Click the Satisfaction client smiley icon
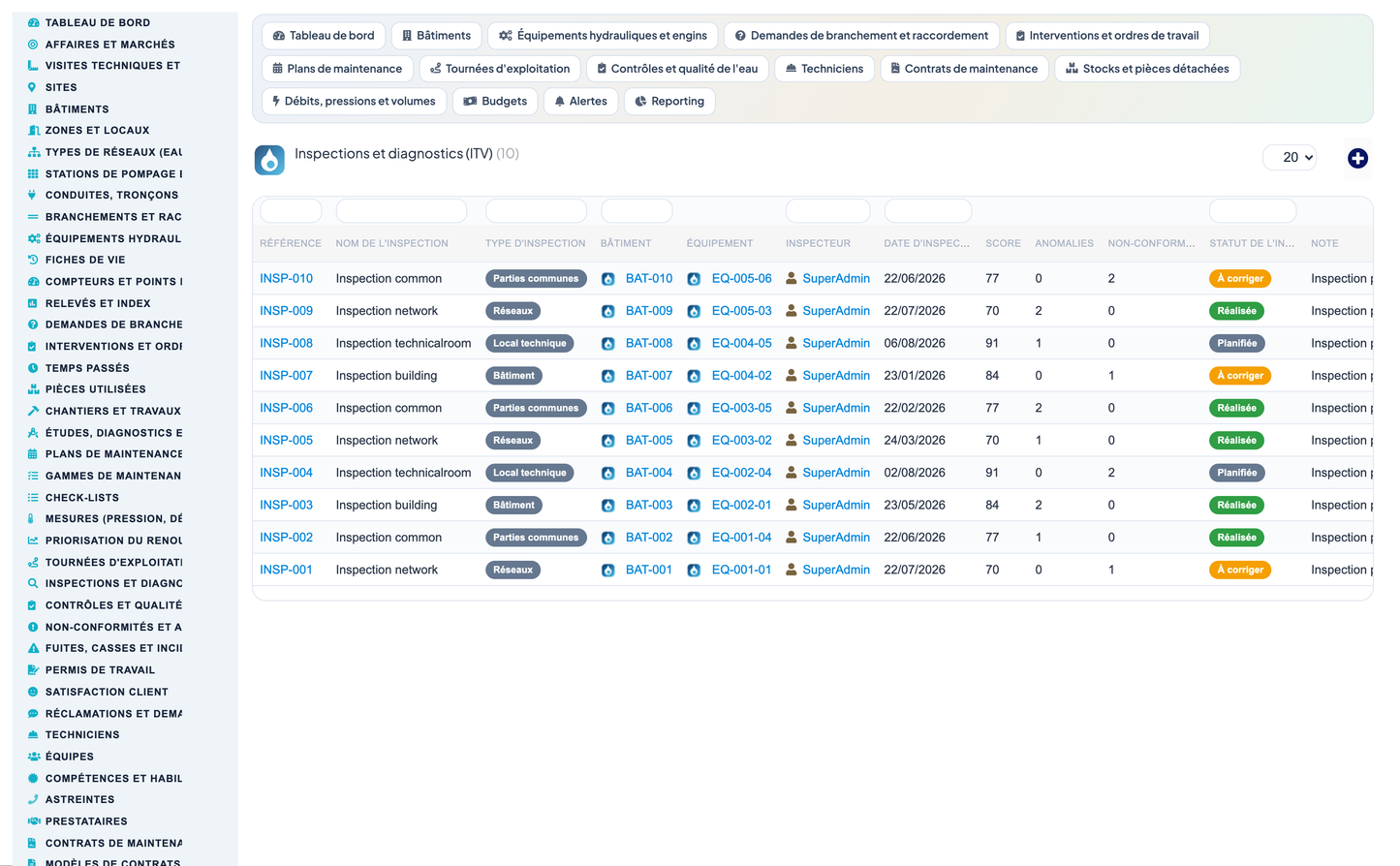 point(33,692)
